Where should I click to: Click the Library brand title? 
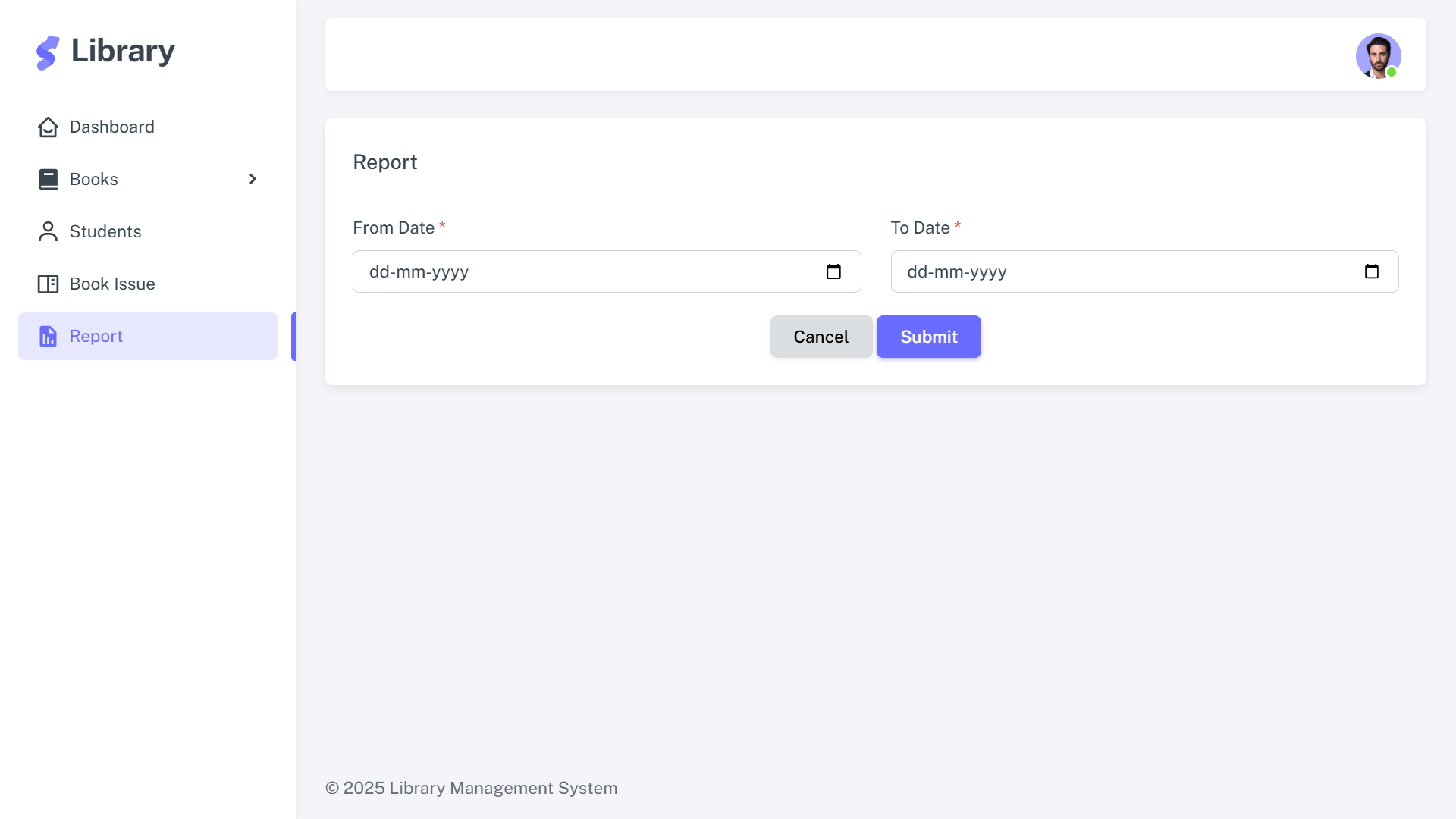coord(123,52)
